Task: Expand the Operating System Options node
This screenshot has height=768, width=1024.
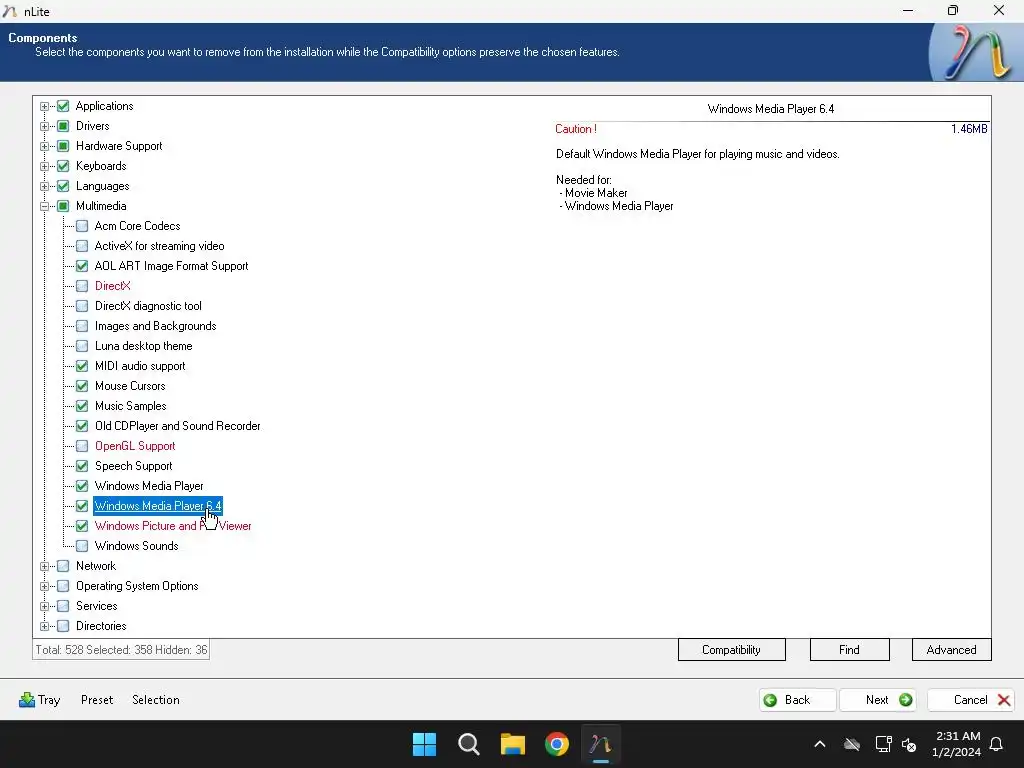Action: [x=44, y=586]
